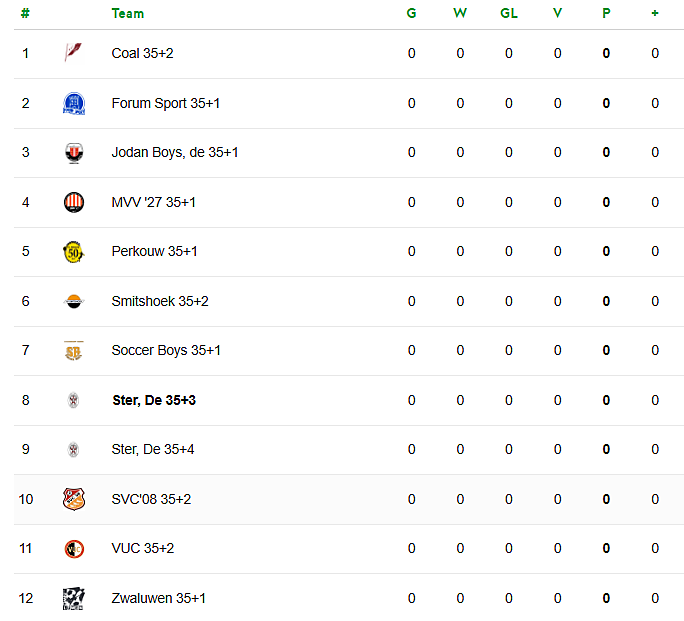
Task: Click the Ster, De 35+4 crest
Action: 73,449
